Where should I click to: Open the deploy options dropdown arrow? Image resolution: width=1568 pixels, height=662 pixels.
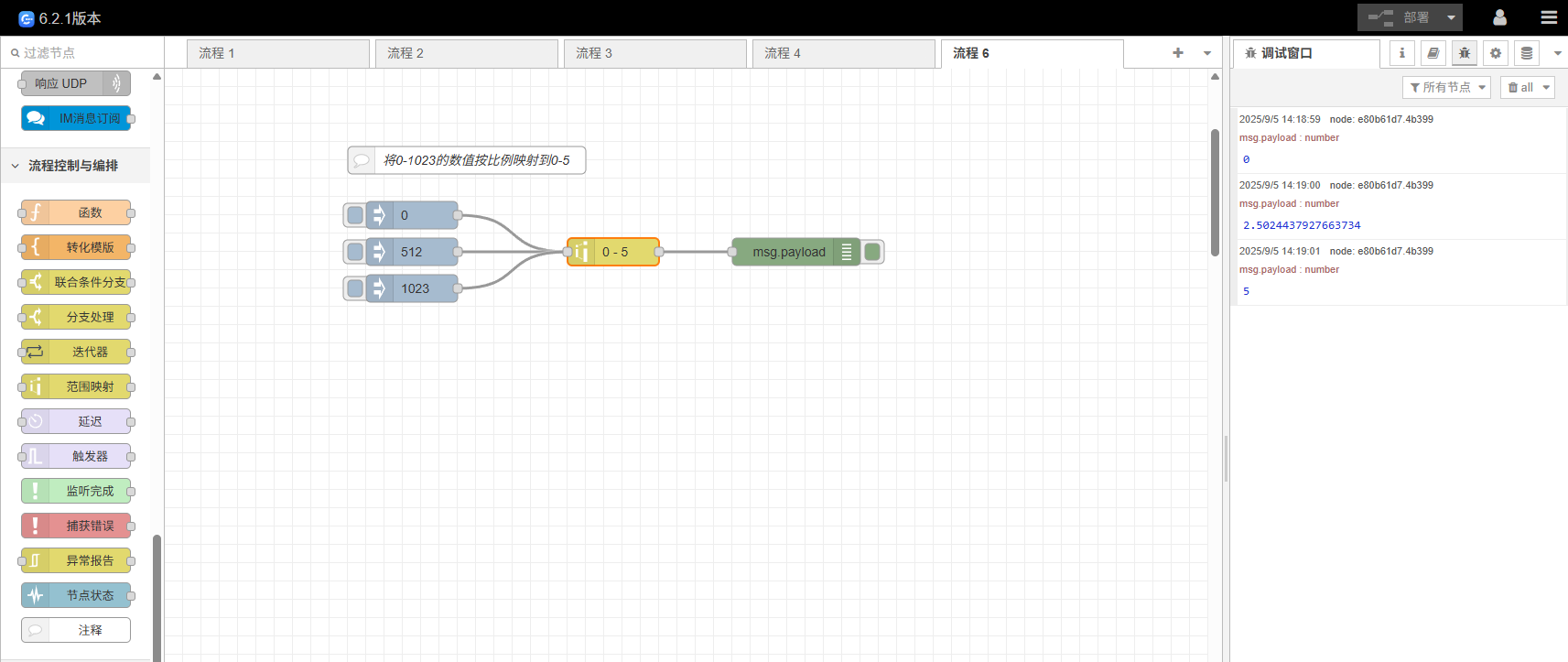(1451, 17)
